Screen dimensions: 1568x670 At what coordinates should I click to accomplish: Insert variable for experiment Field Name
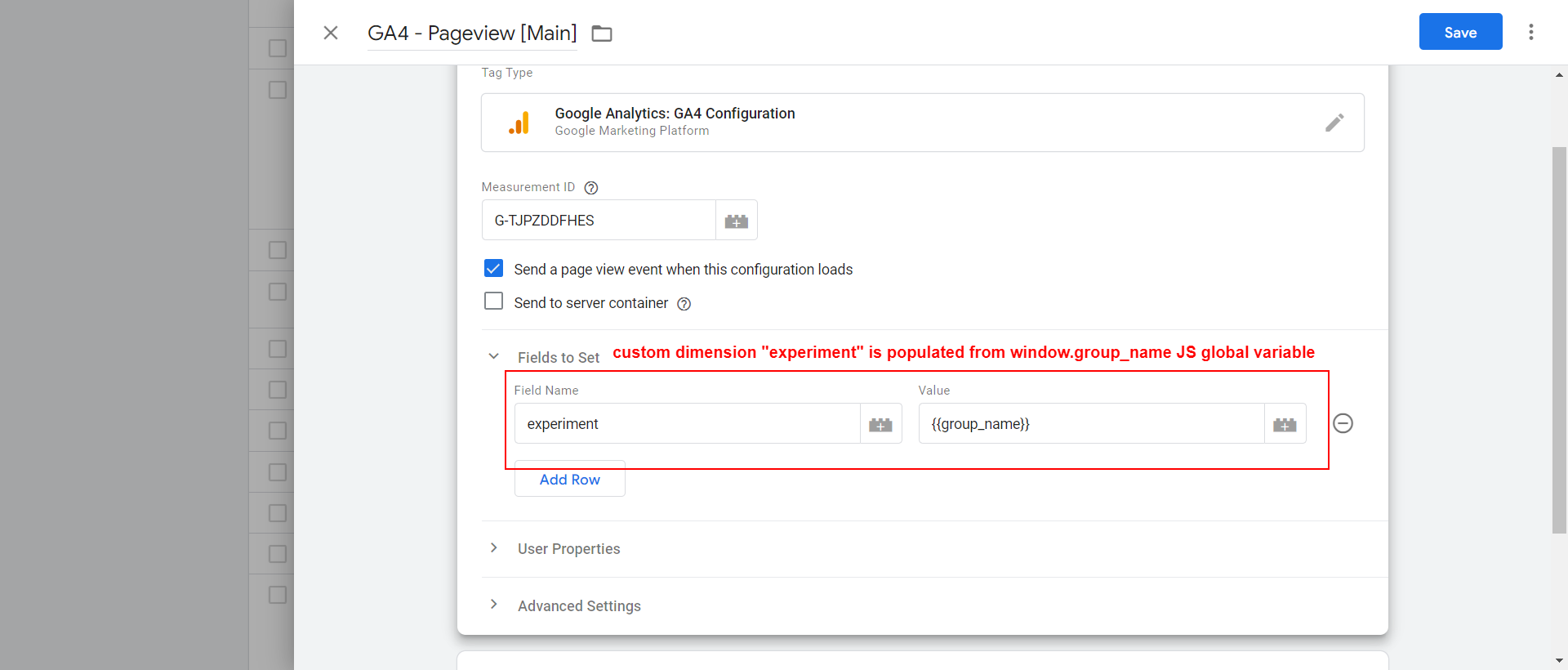(880, 424)
